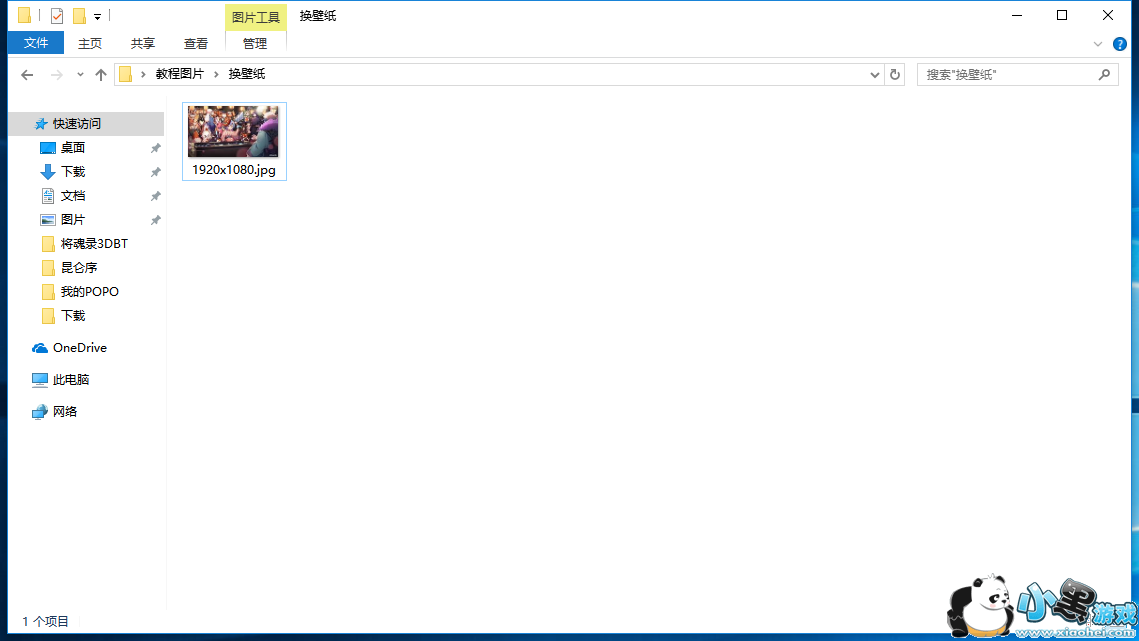The width and height of the screenshot is (1139, 641).
Task: Expand the chevron before 教程图片 breadcrumb
Action: (x=143, y=74)
